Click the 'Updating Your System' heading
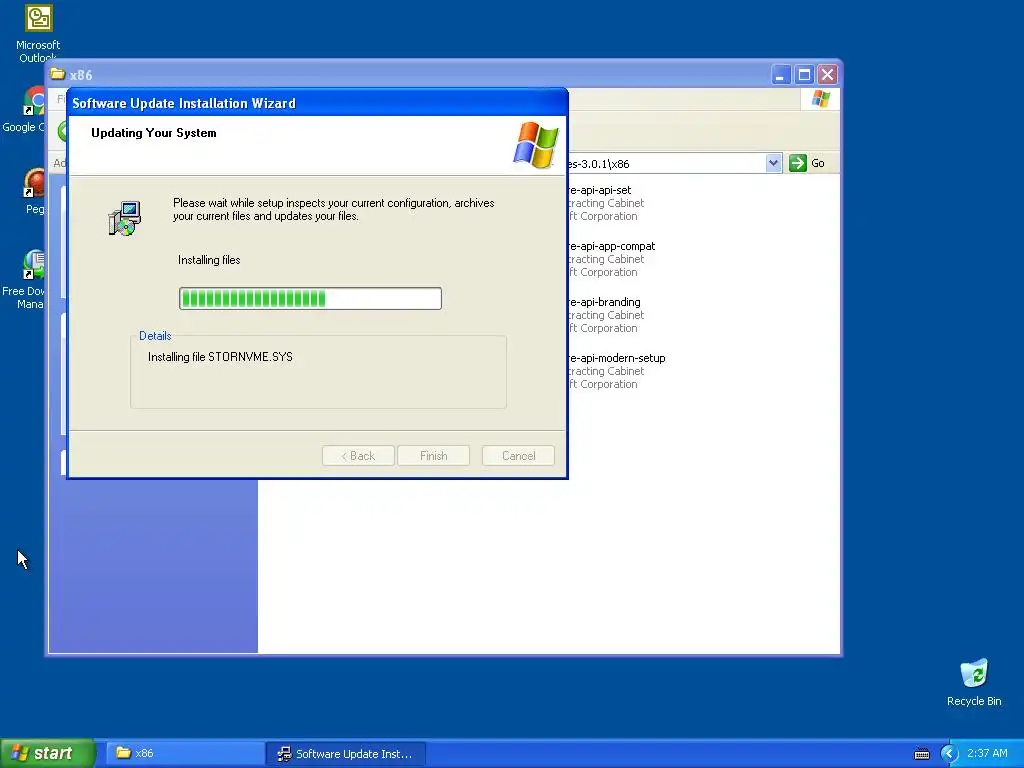This screenshot has width=1024, height=768. (x=153, y=133)
